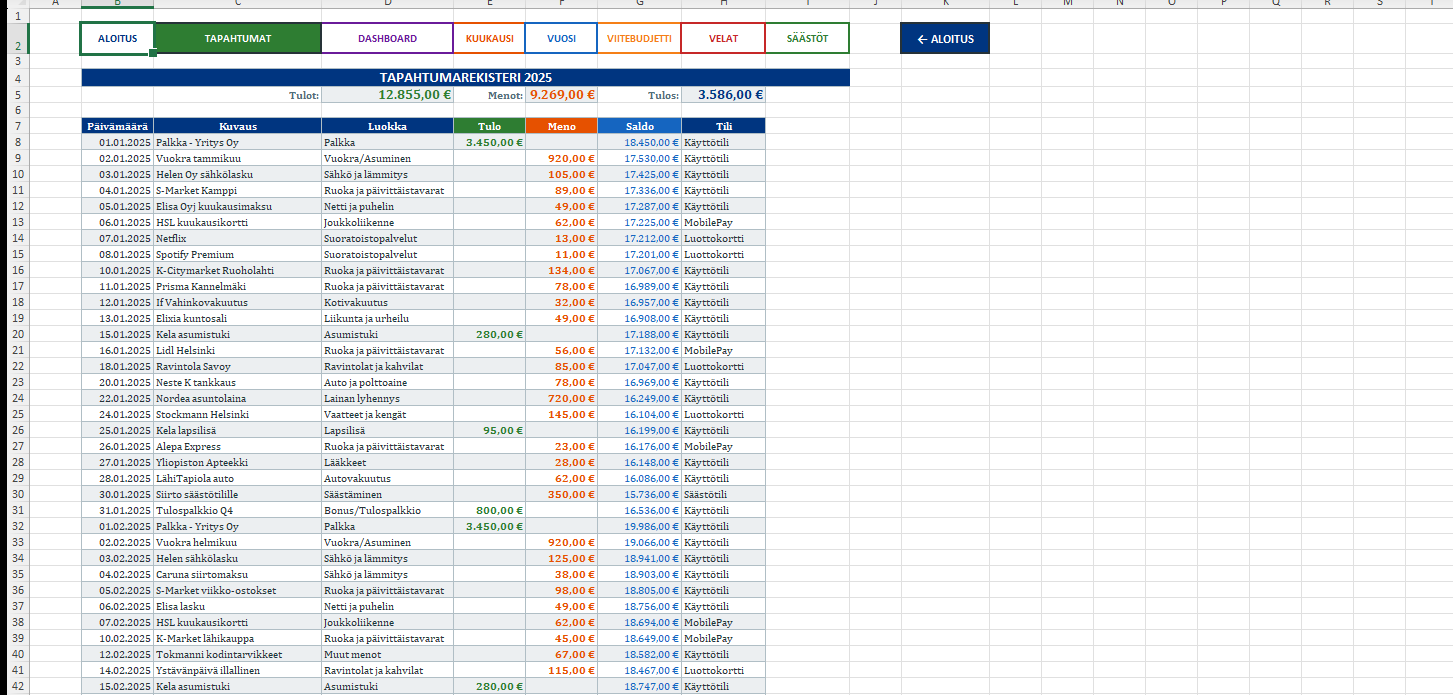This screenshot has width=1453, height=695.
Task: Click the Tili table header cell
Action: [x=723, y=126]
